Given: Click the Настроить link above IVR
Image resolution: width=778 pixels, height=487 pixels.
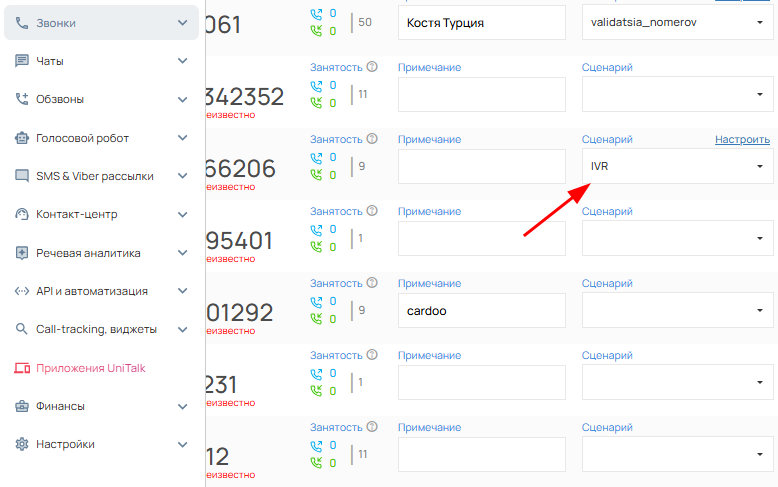Looking at the screenshot, I should point(742,139).
